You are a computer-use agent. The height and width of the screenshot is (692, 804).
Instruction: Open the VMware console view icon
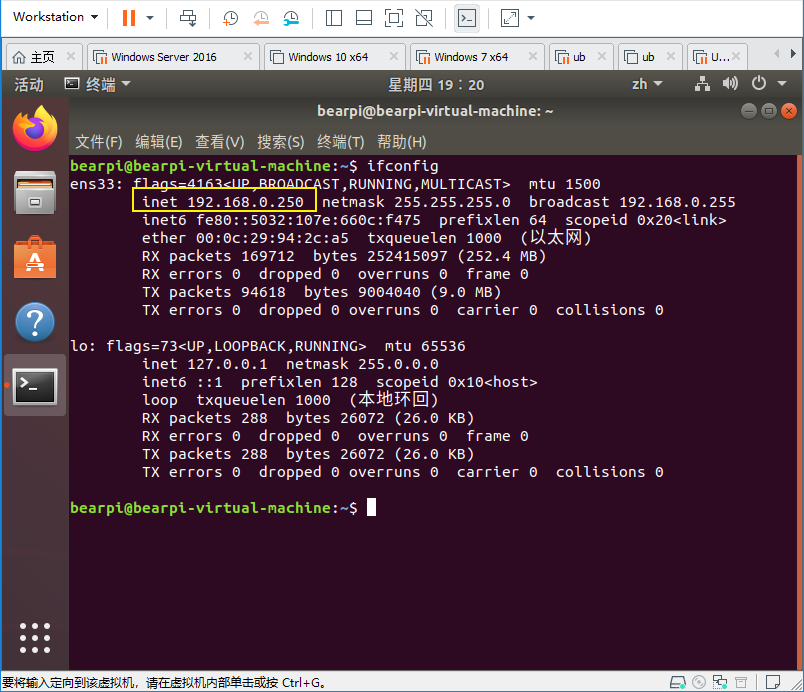(466, 18)
